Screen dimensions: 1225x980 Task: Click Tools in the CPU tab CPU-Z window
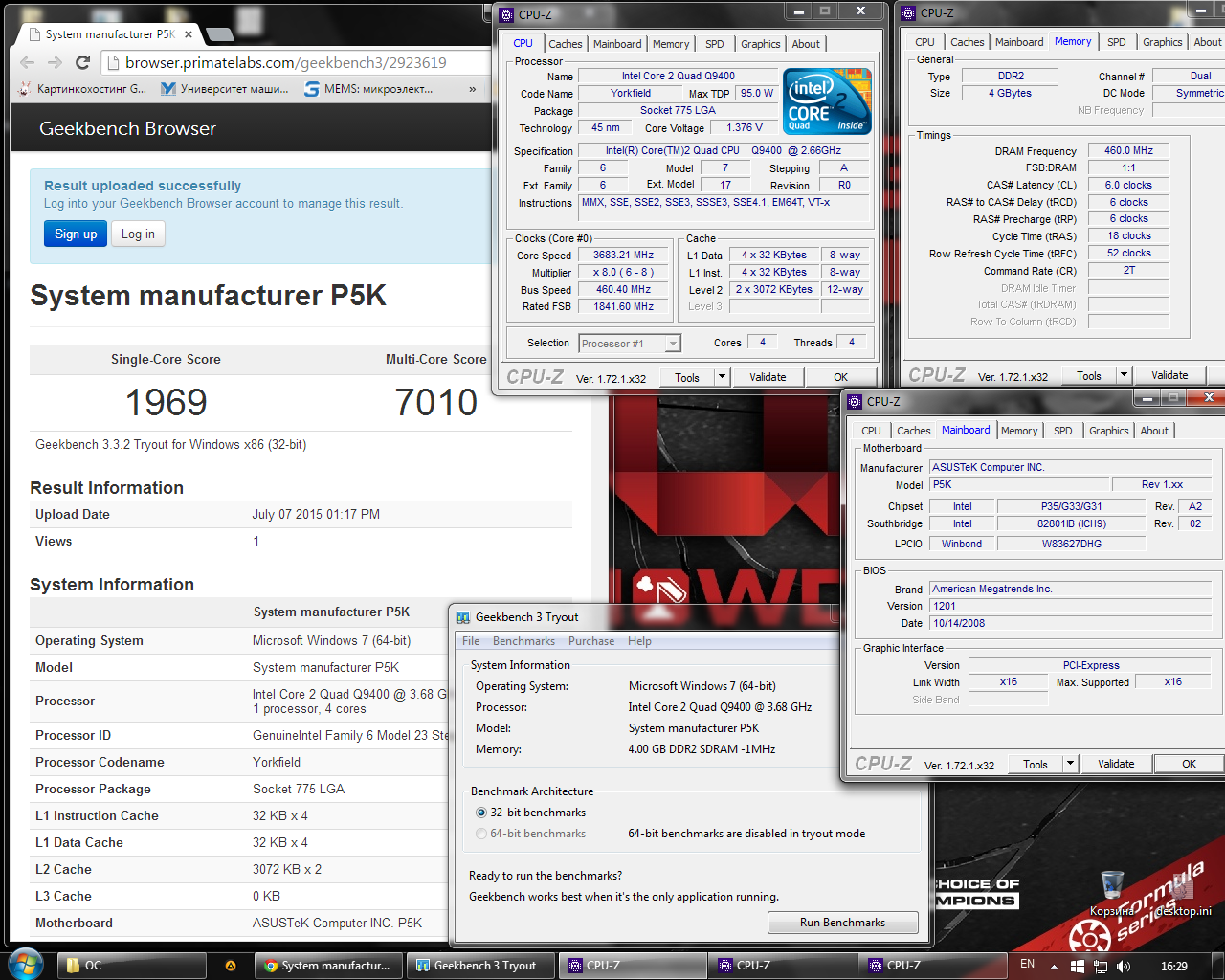[x=687, y=377]
